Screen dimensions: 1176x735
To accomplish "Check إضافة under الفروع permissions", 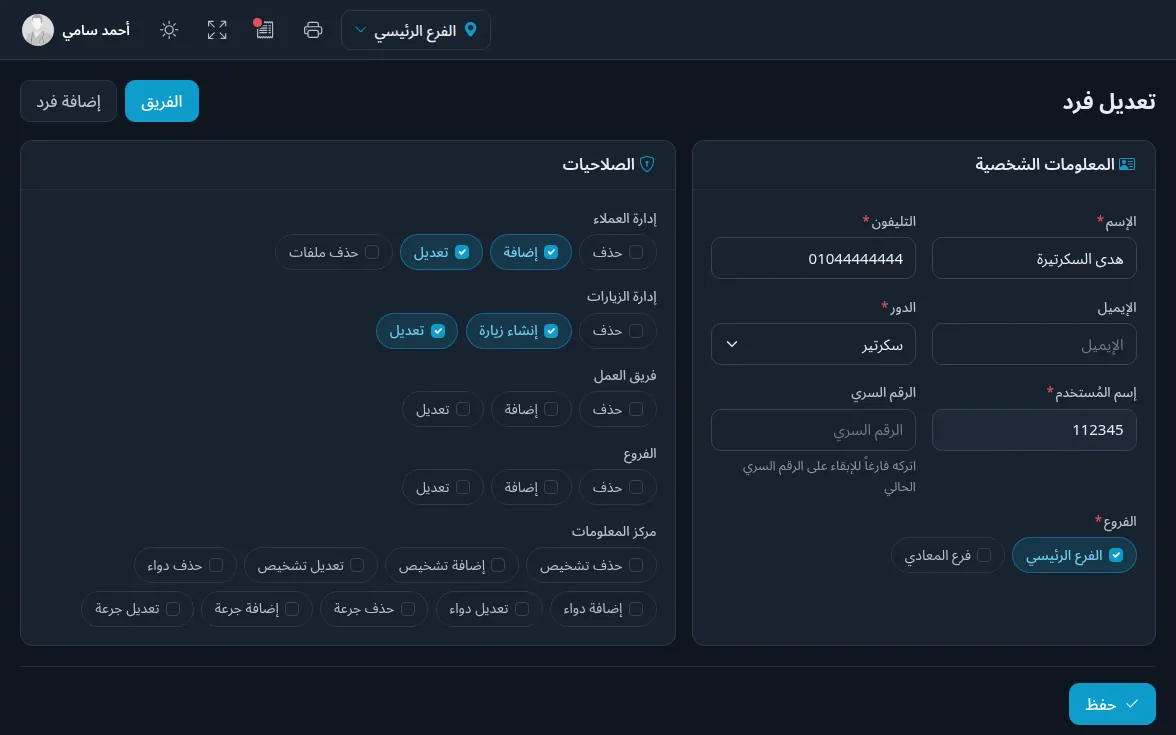I will pos(551,487).
